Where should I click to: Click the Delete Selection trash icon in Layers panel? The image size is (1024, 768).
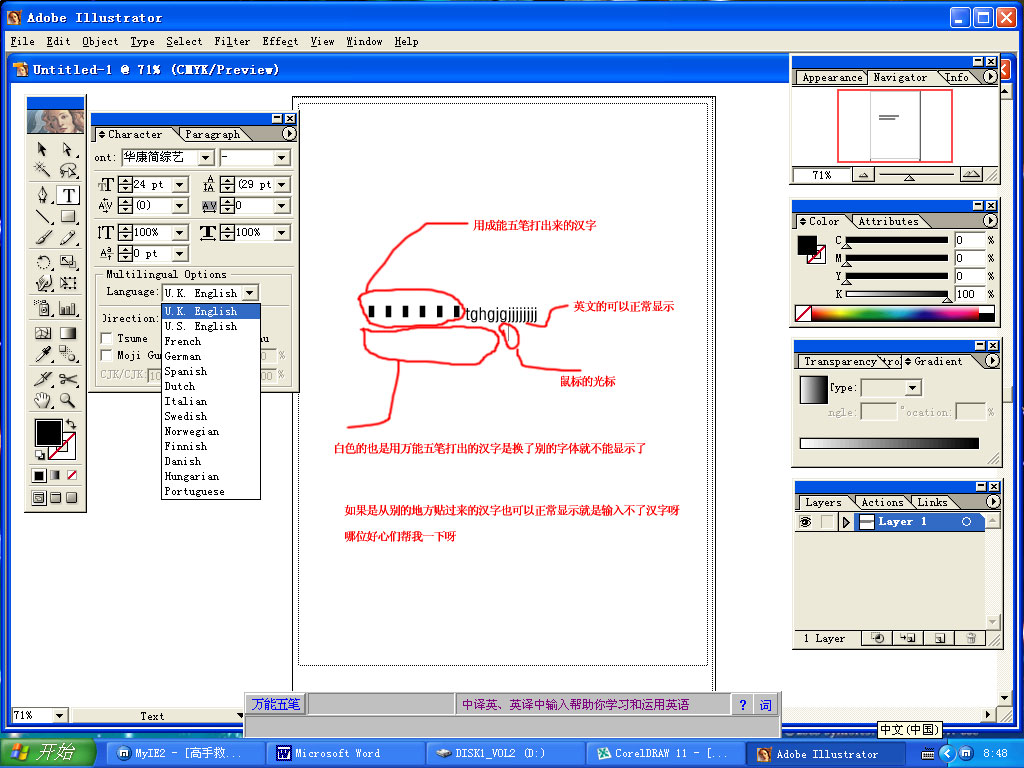pos(970,638)
